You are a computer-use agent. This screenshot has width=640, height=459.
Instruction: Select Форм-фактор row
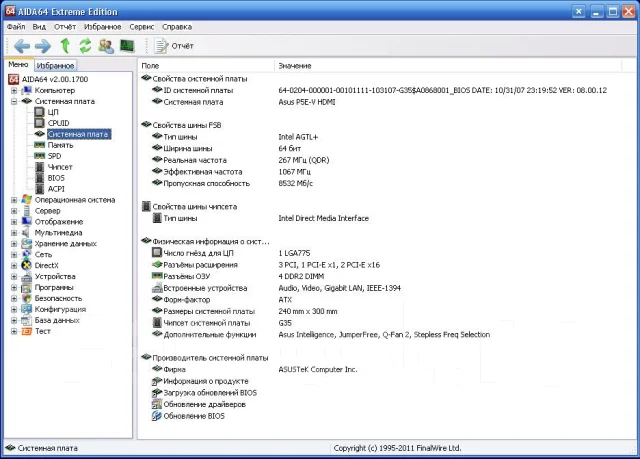pos(222,299)
